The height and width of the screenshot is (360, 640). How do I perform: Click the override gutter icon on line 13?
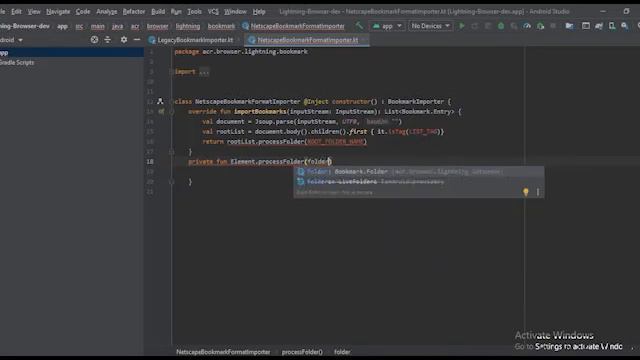[x=162, y=111]
